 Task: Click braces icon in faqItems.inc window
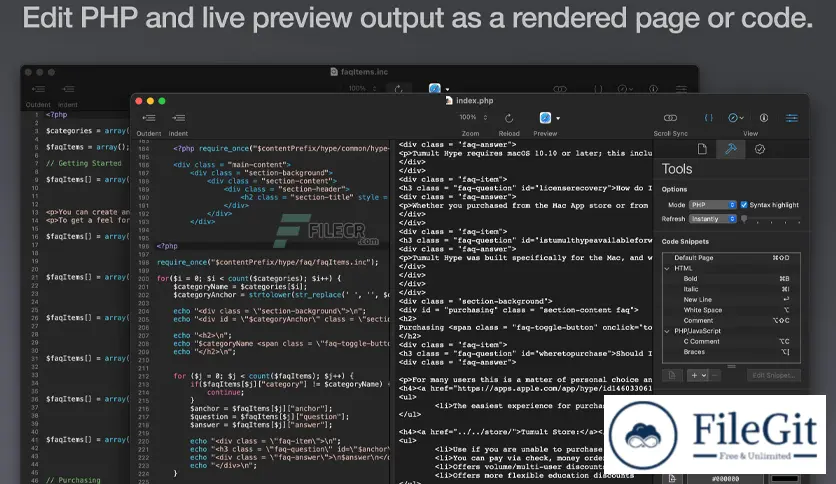(598, 89)
